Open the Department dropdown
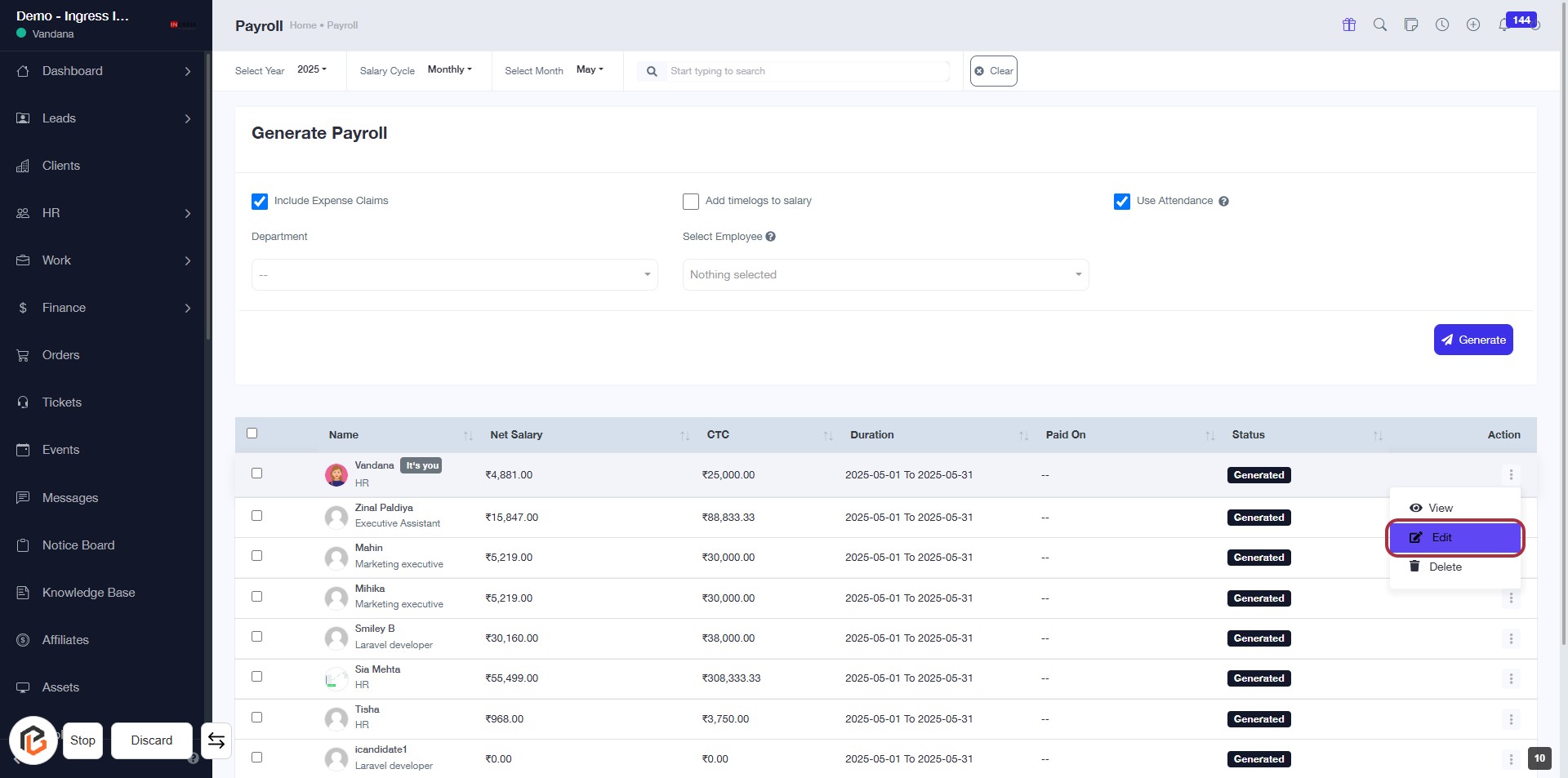Image resolution: width=1568 pixels, height=778 pixels. pyautogui.click(x=454, y=275)
